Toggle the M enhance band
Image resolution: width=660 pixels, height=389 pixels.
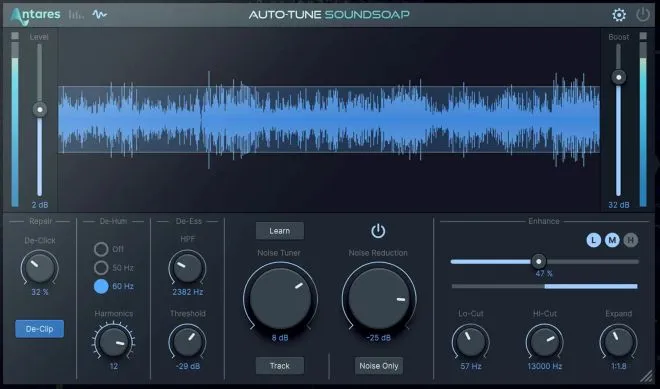click(612, 240)
